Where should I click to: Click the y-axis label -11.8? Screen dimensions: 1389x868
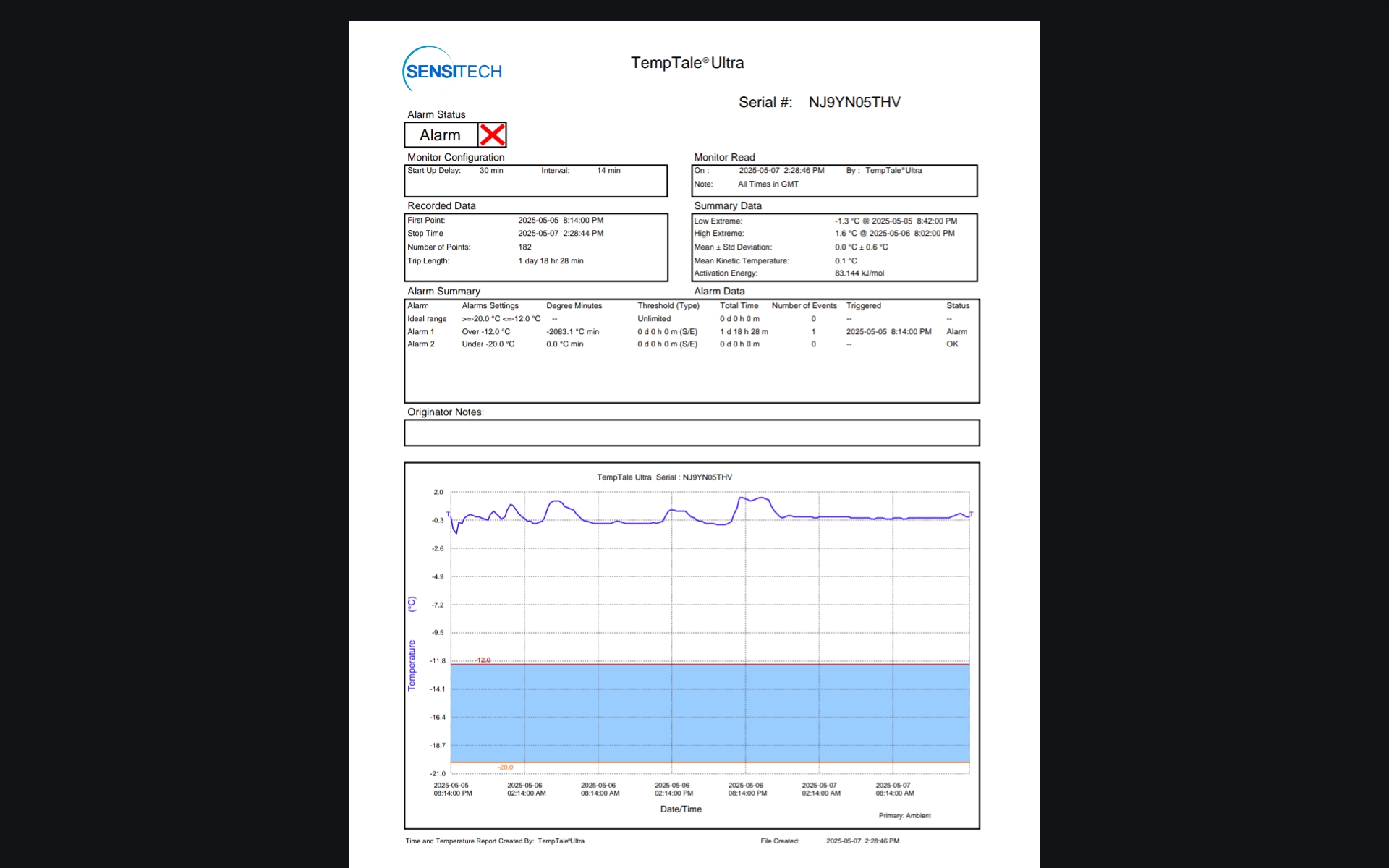tap(438, 661)
